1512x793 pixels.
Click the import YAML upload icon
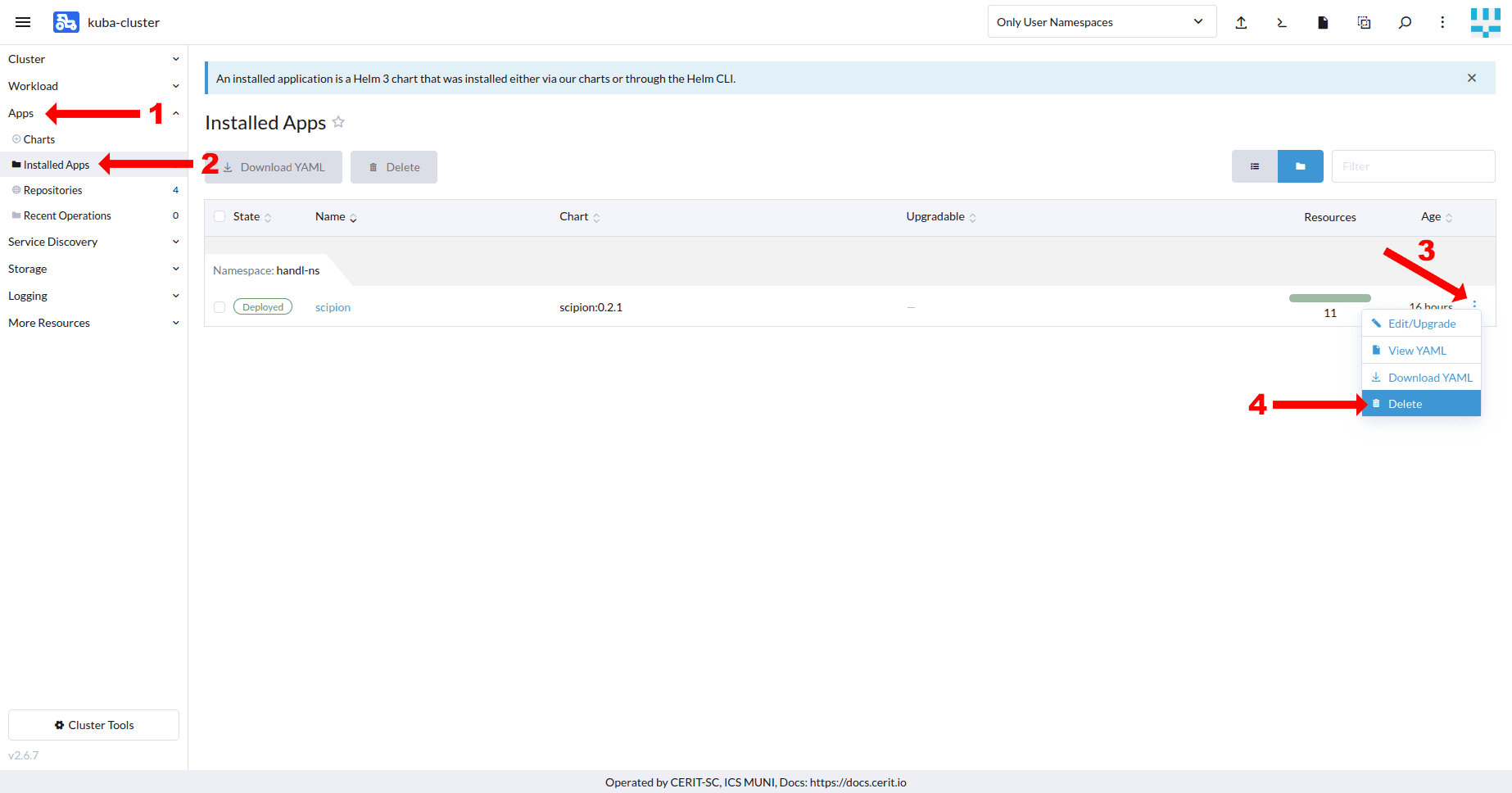click(x=1241, y=22)
